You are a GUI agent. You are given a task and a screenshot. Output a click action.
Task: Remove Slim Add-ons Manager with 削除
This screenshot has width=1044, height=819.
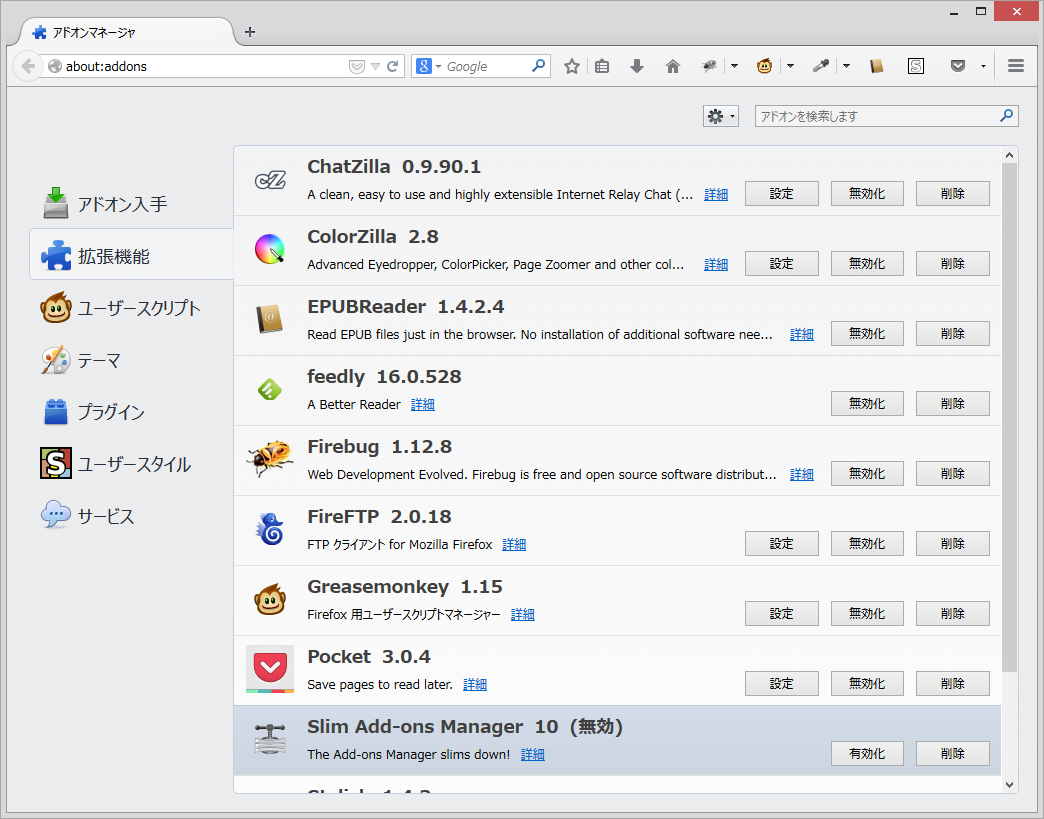point(952,753)
